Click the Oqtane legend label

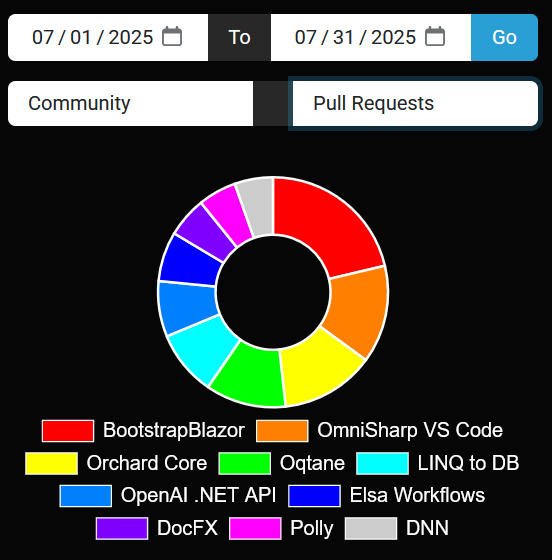pyautogui.click(x=312, y=464)
